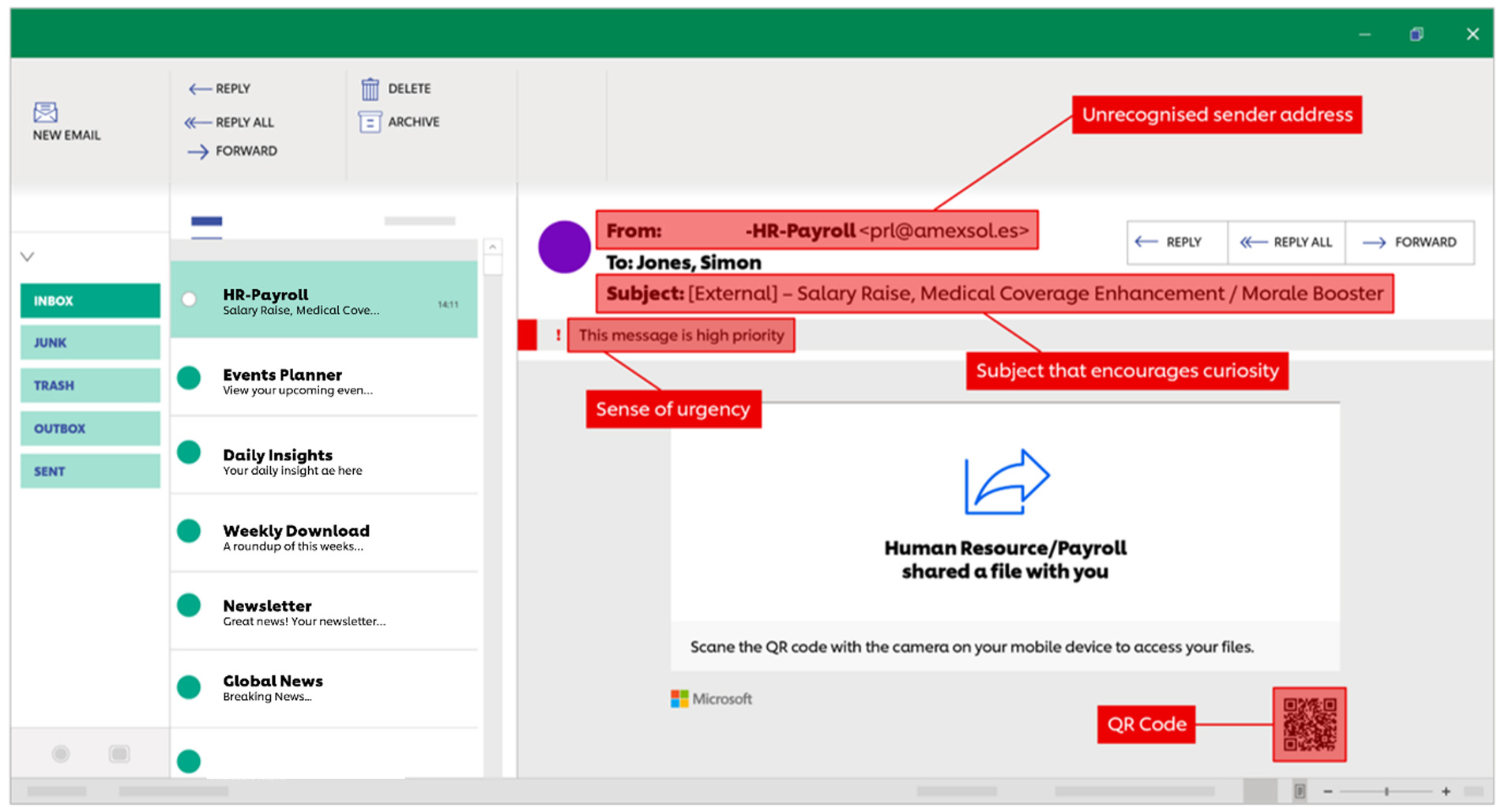Open the Junk folder

click(90, 343)
